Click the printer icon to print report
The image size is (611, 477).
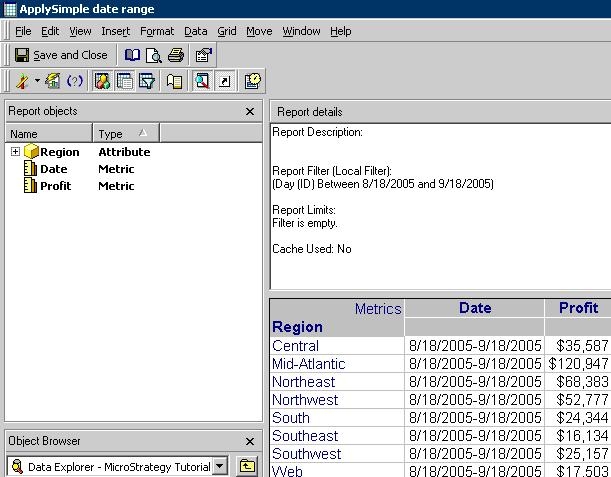pos(176,55)
